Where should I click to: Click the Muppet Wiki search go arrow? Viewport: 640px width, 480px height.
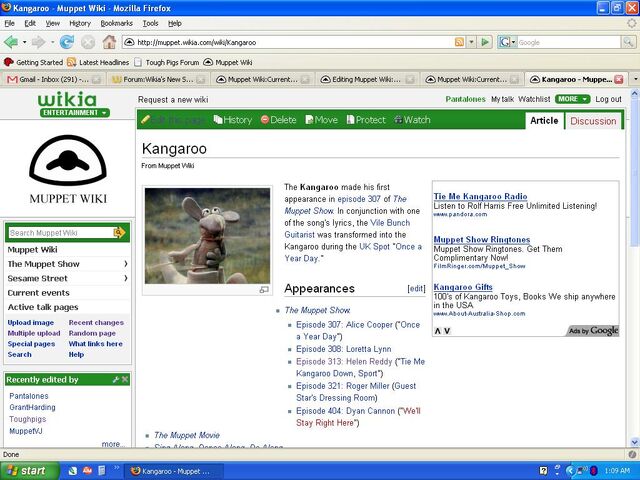(119, 233)
